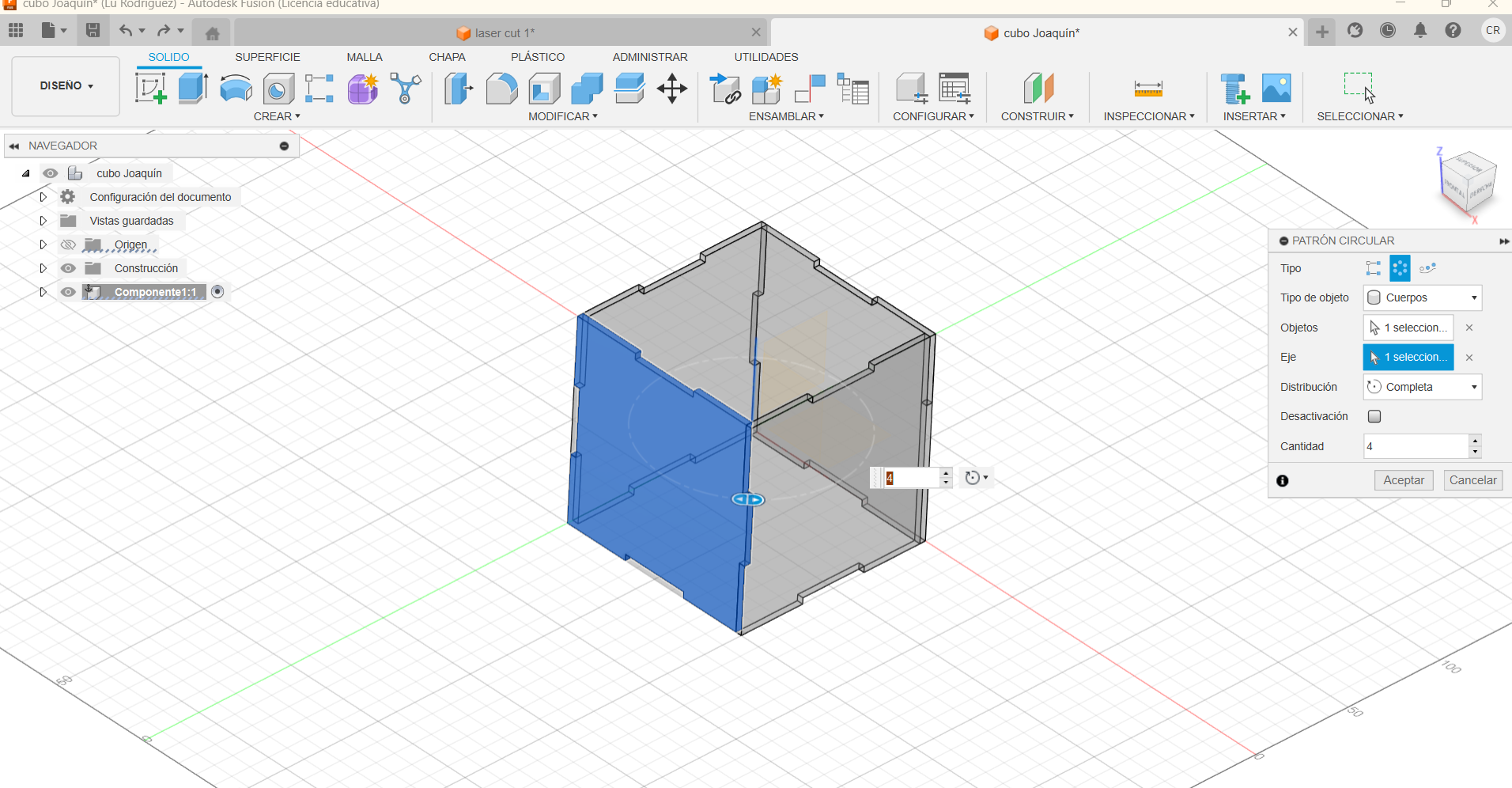
Task: Open the Tipo de objeto dropdown
Action: [1422, 297]
